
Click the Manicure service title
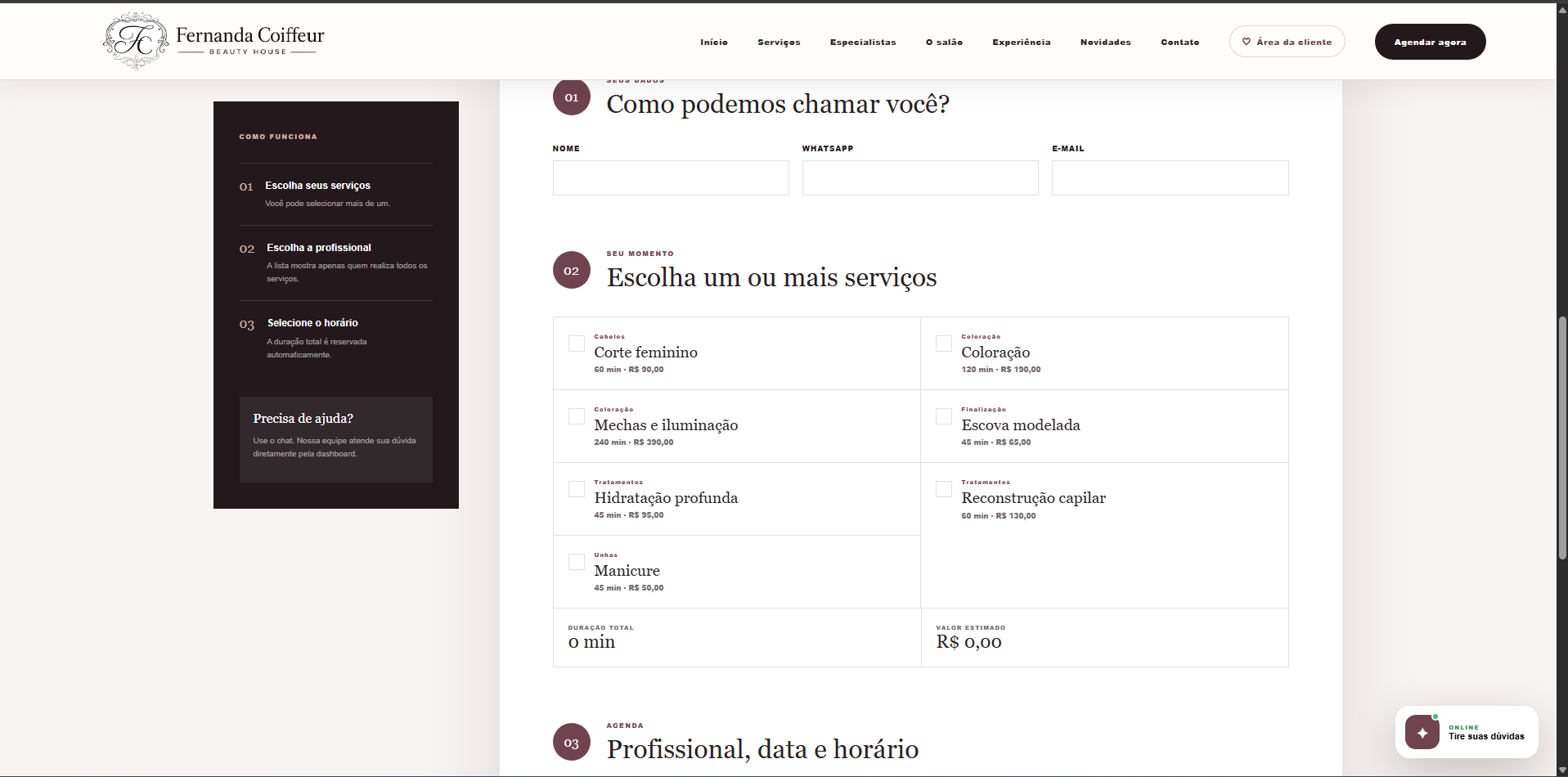tap(627, 571)
